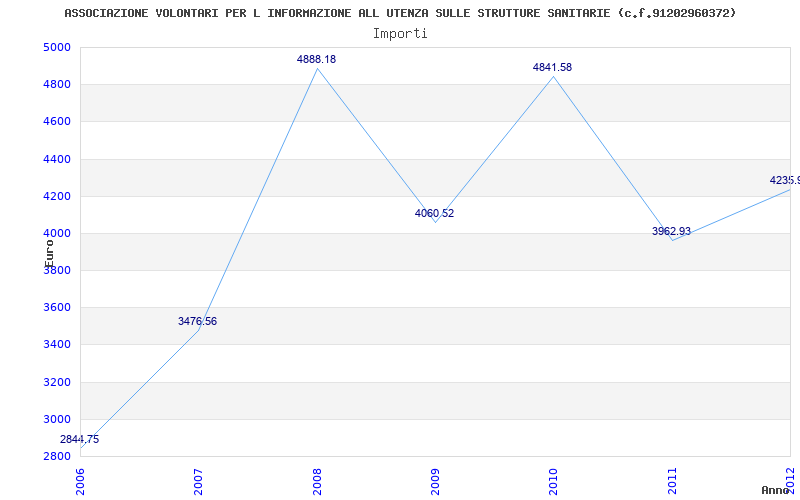Click the Anno axis label
The image size is (800, 500).
pyautogui.click(x=774, y=490)
